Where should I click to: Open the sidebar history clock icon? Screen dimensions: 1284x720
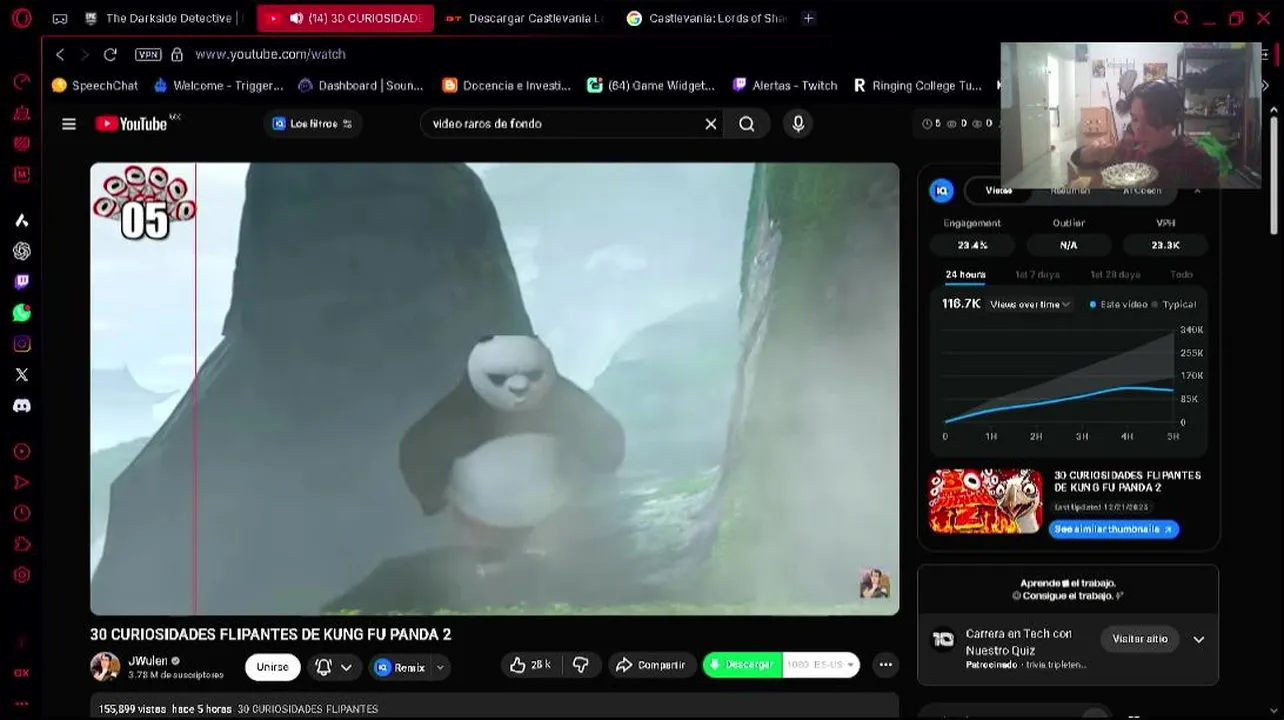pos(22,513)
